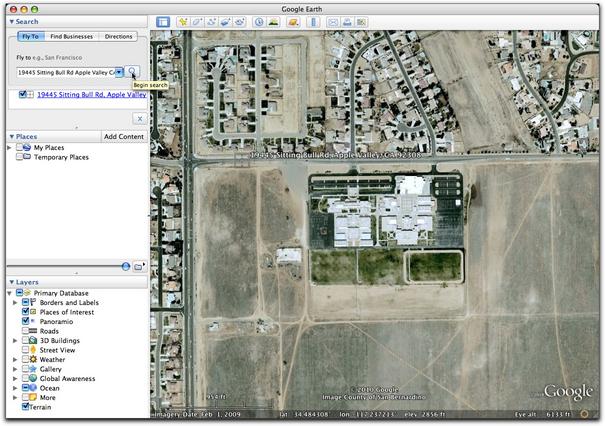
Task: Click the print icon in toolbar
Action: [347, 22]
